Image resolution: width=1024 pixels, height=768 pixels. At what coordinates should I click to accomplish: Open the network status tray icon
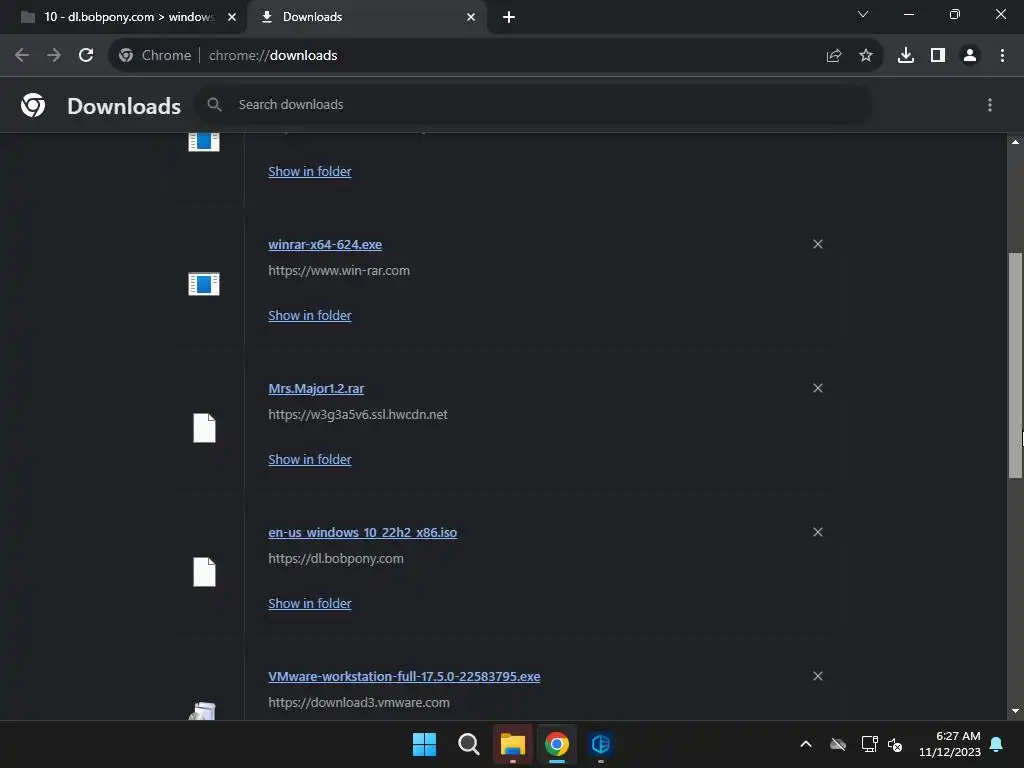click(x=869, y=744)
